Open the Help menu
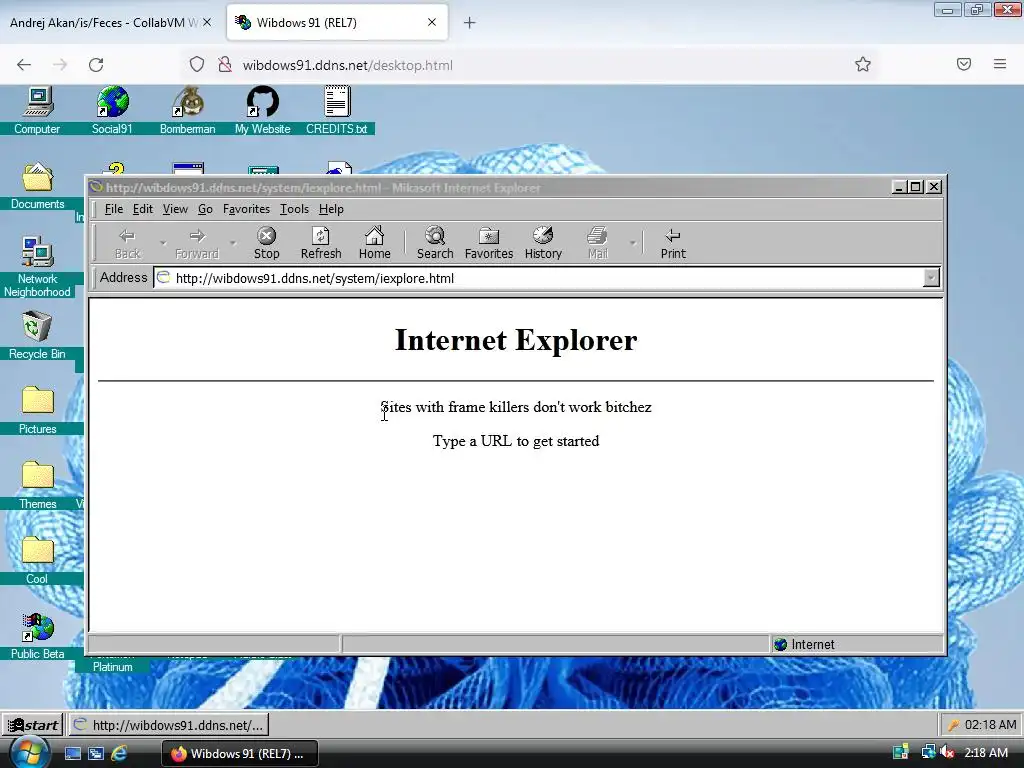The image size is (1024, 768). [x=331, y=209]
